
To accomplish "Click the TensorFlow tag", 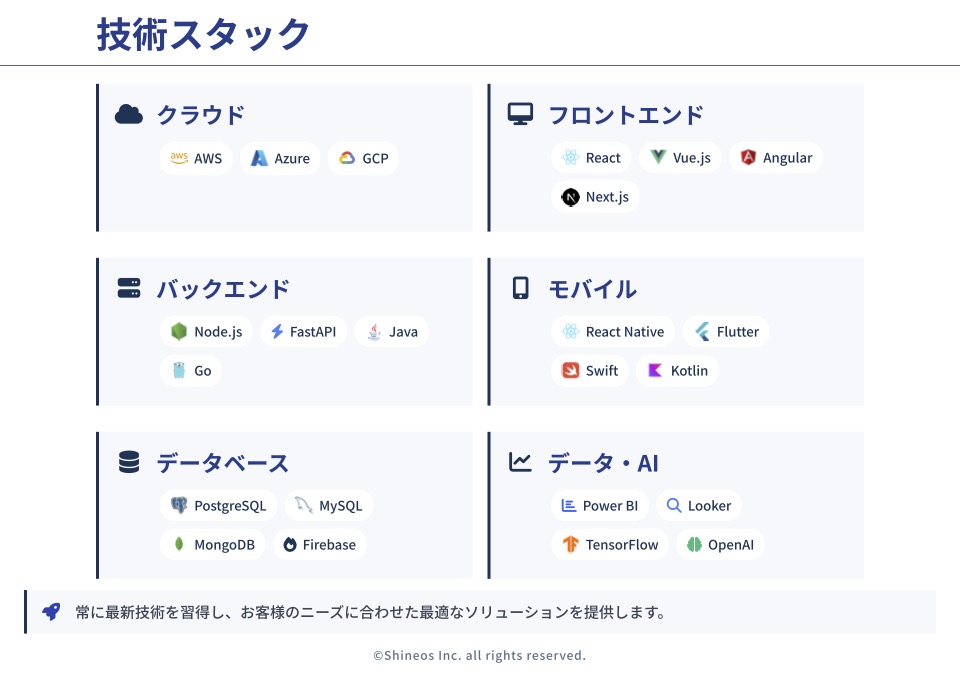I will coord(610,545).
